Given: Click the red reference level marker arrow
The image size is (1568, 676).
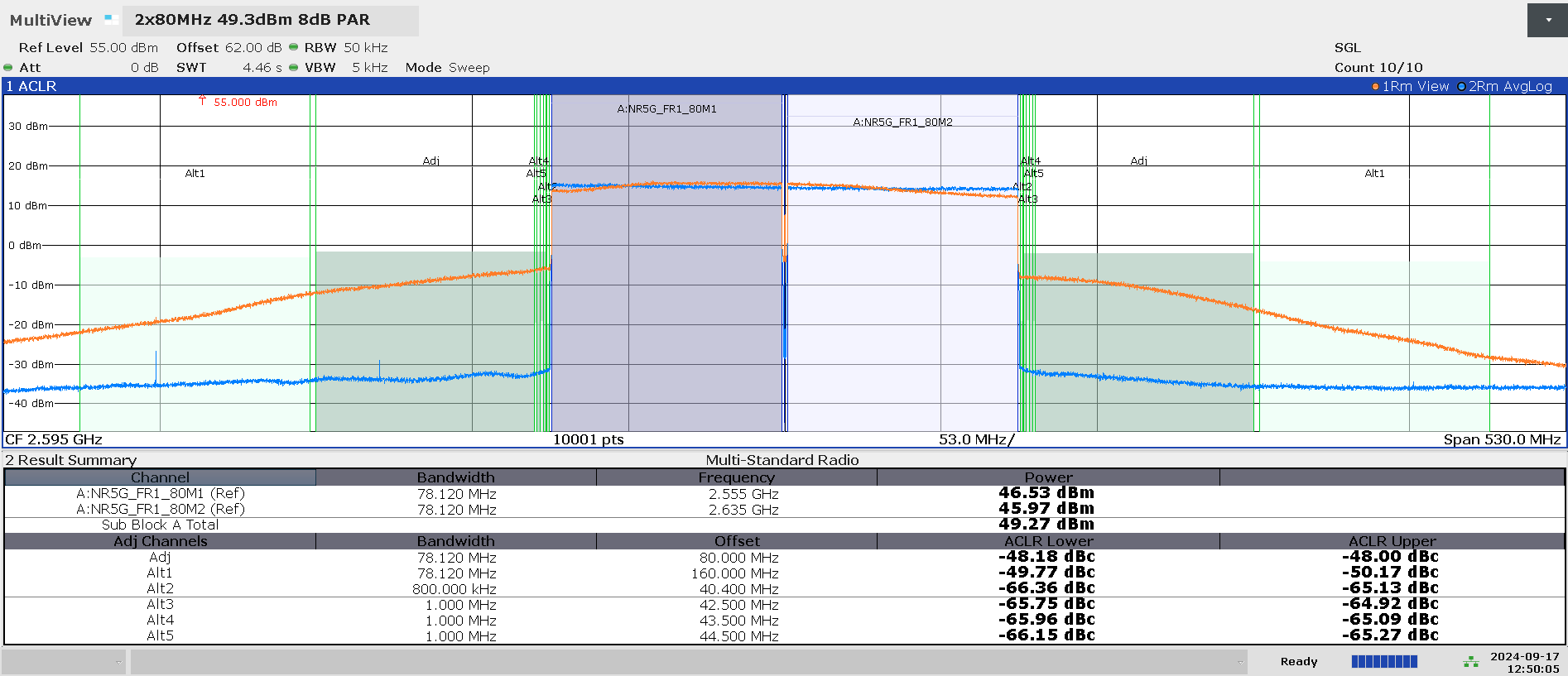Looking at the screenshot, I should click(x=202, y=101).
